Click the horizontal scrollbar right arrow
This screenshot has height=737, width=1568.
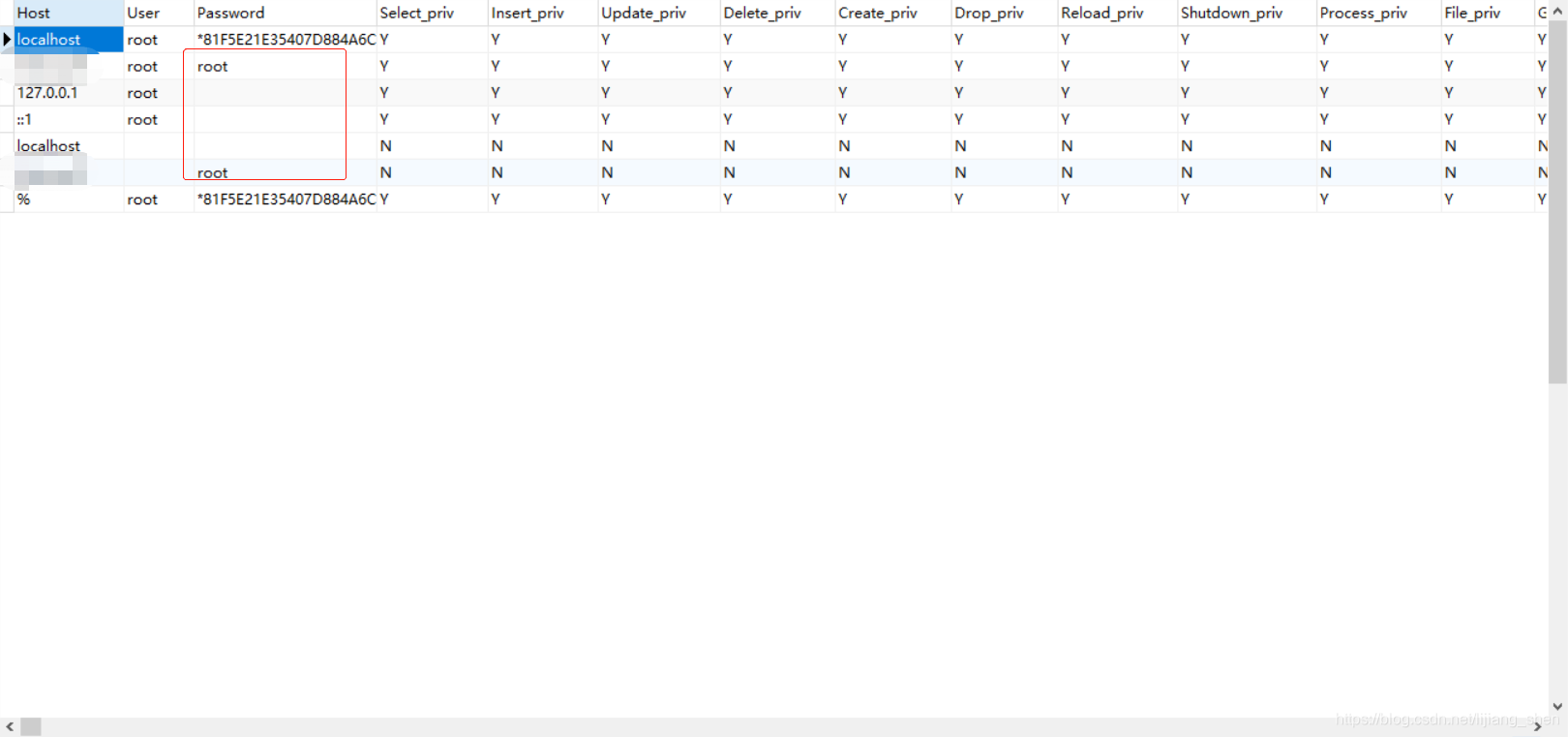1537,726
